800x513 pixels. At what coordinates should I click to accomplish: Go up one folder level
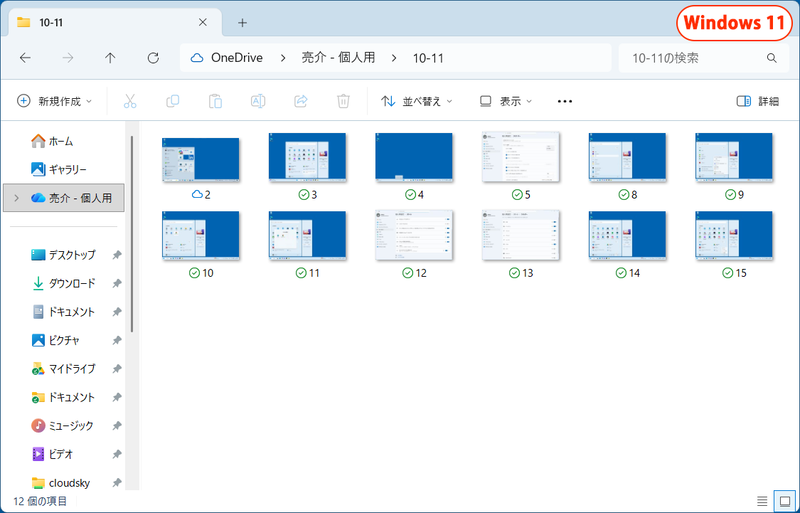[110, 58]
